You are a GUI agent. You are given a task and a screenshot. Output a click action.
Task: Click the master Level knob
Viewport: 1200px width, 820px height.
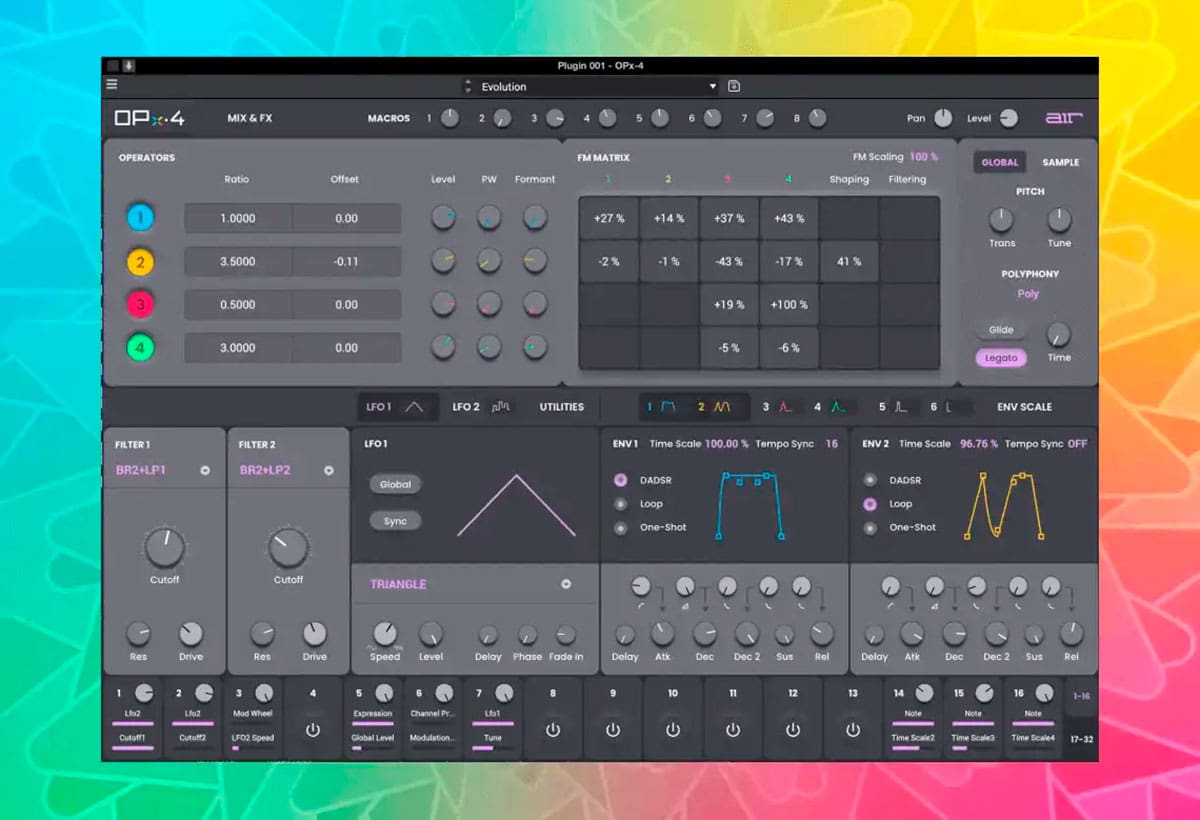[1008, 118]
